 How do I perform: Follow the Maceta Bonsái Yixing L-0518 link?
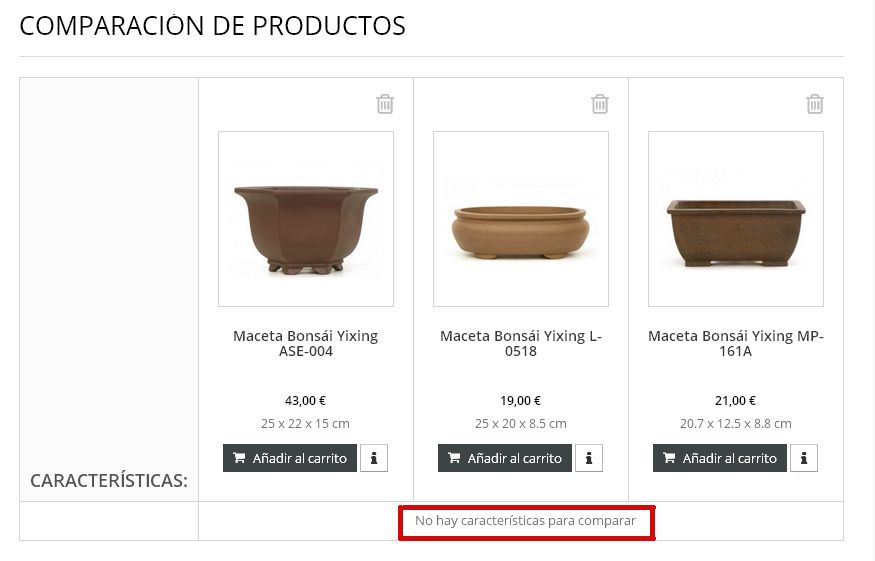pos(521,343)
